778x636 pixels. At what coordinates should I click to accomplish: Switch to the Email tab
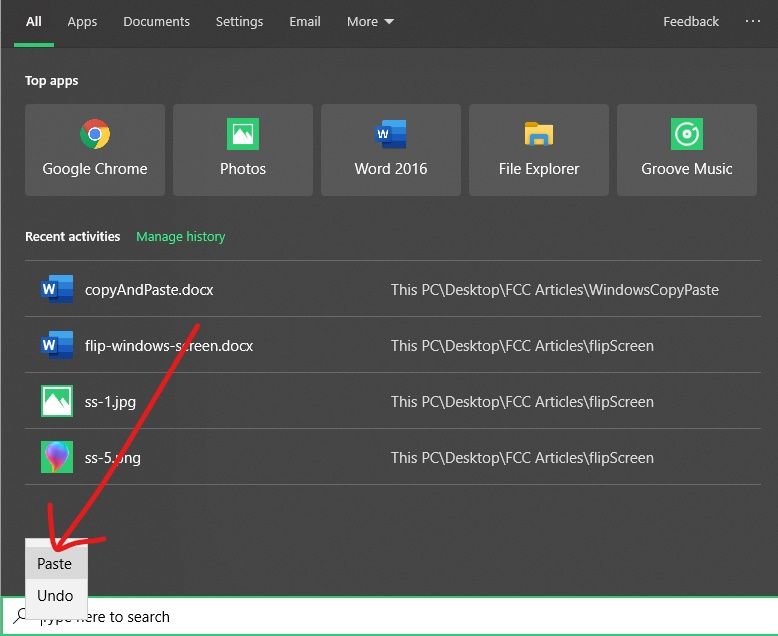point(305,21)
